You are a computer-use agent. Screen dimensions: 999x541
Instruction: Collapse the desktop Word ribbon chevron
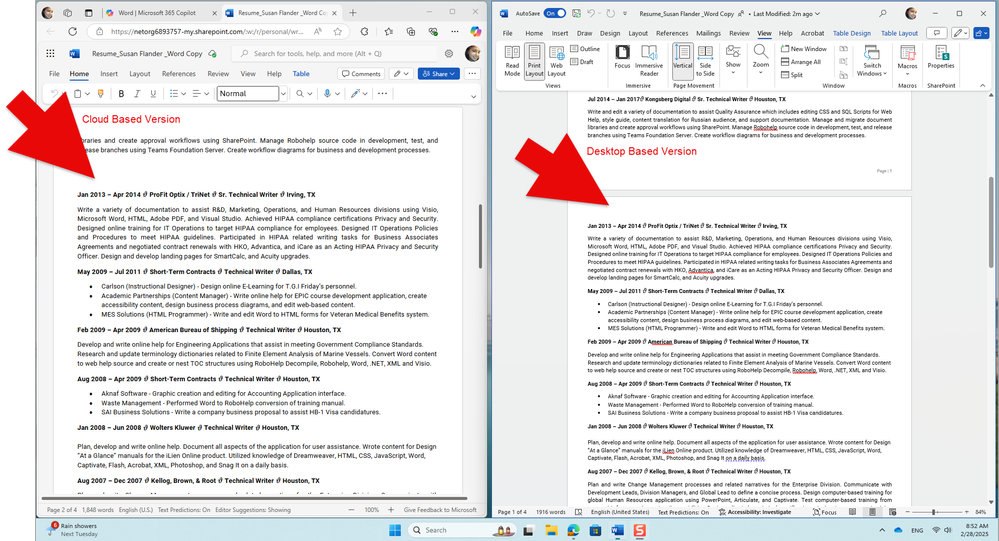[x=982, y=85]
